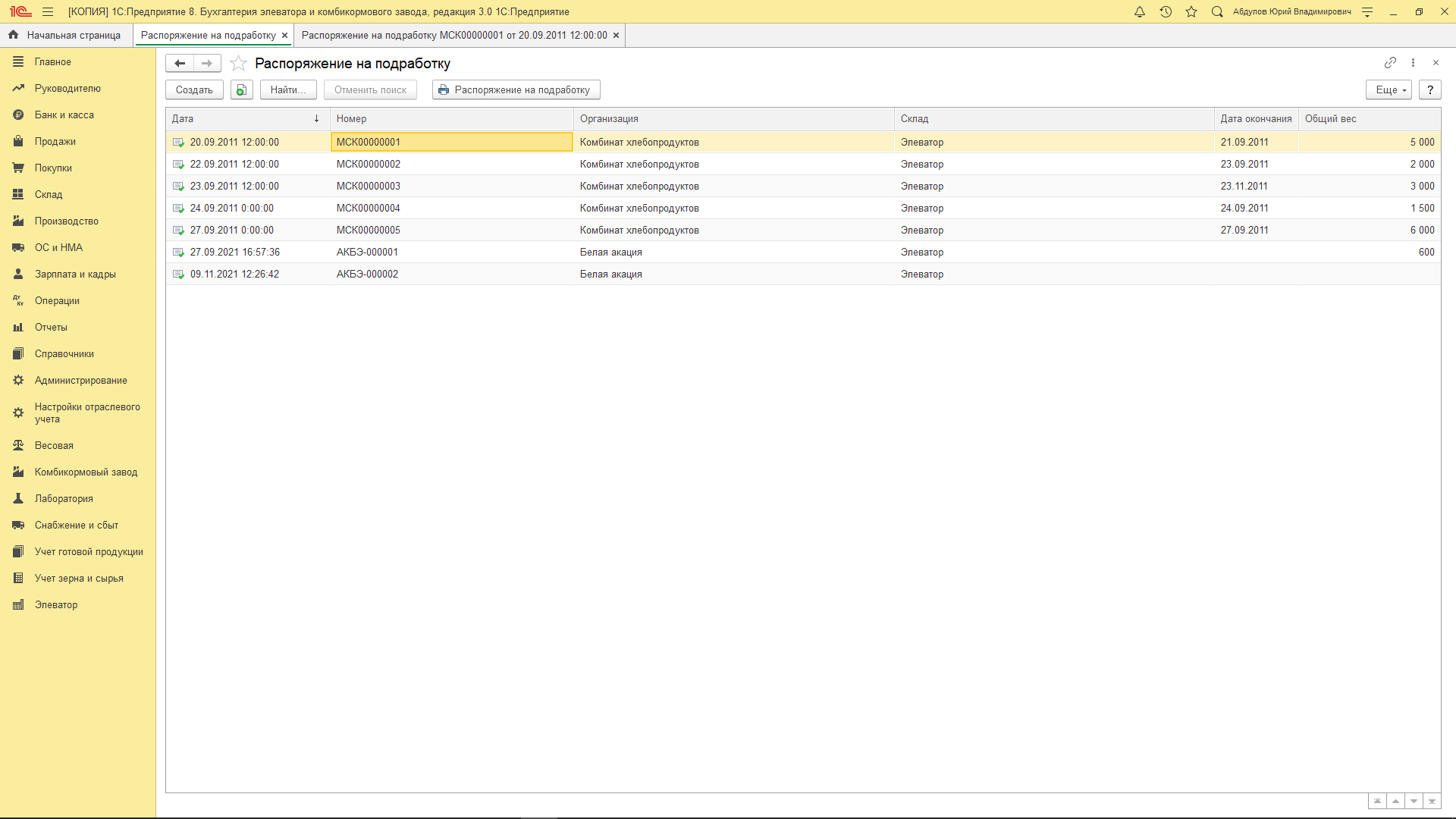The image size is (1456, 819).
Task: Move down one row with the down arrow
Action: (1414, 802)
